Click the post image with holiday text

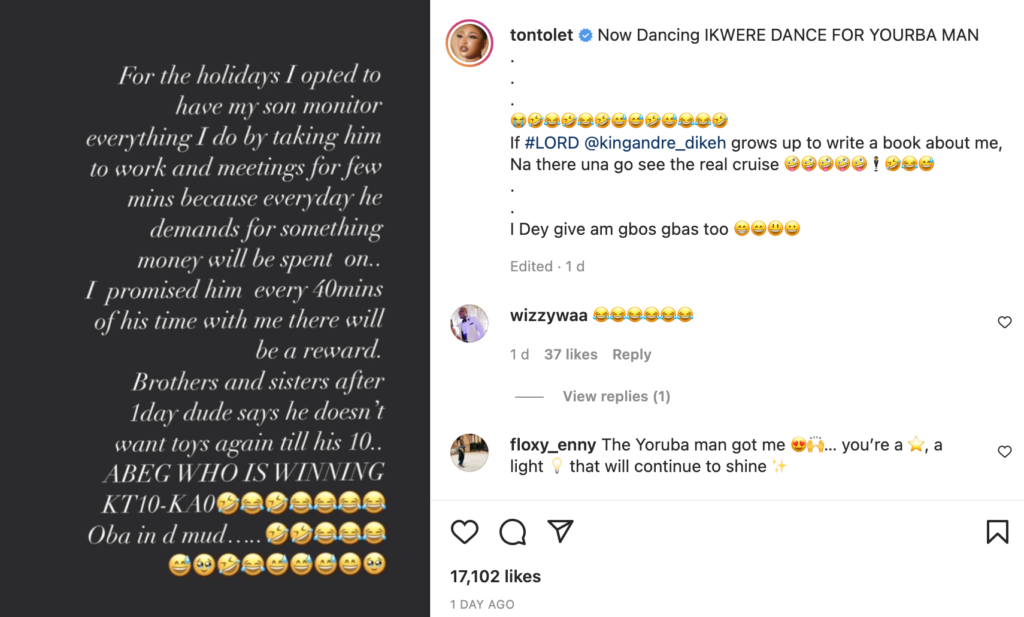tap(215, 308)
